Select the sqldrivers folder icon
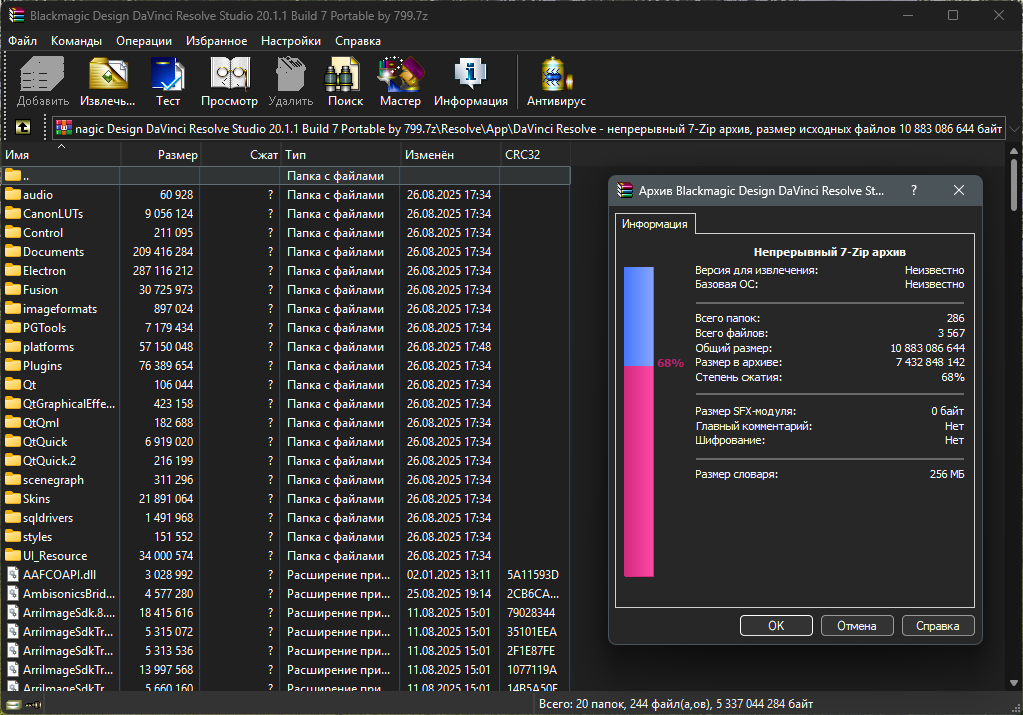This screenshot has width=1023, height=715. point(13,517)
